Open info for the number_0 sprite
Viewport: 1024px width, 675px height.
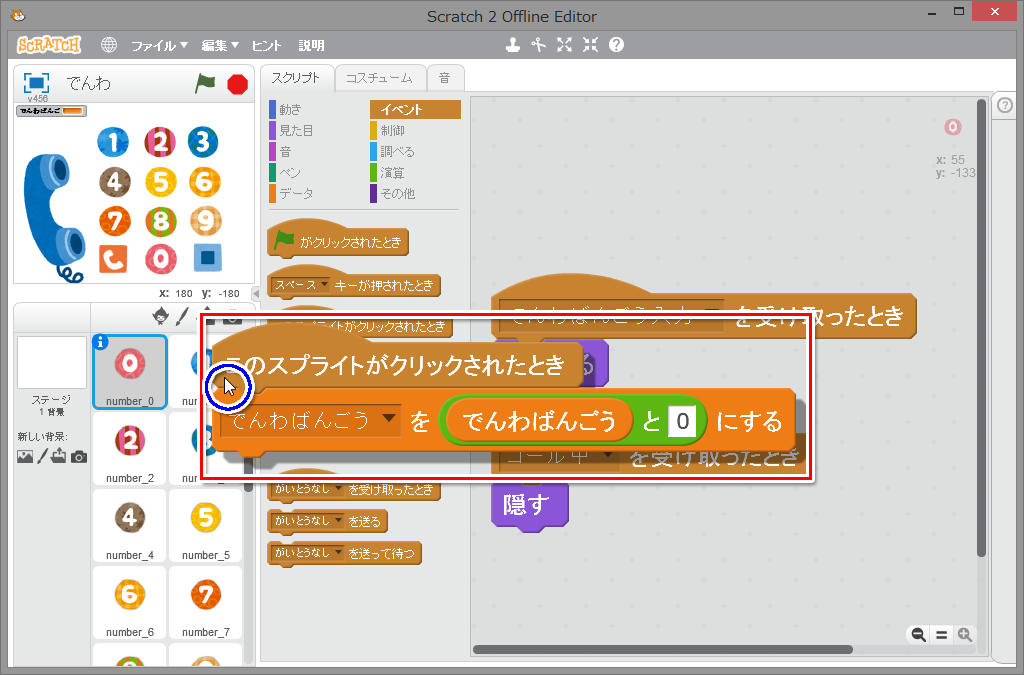coord(101,342)
